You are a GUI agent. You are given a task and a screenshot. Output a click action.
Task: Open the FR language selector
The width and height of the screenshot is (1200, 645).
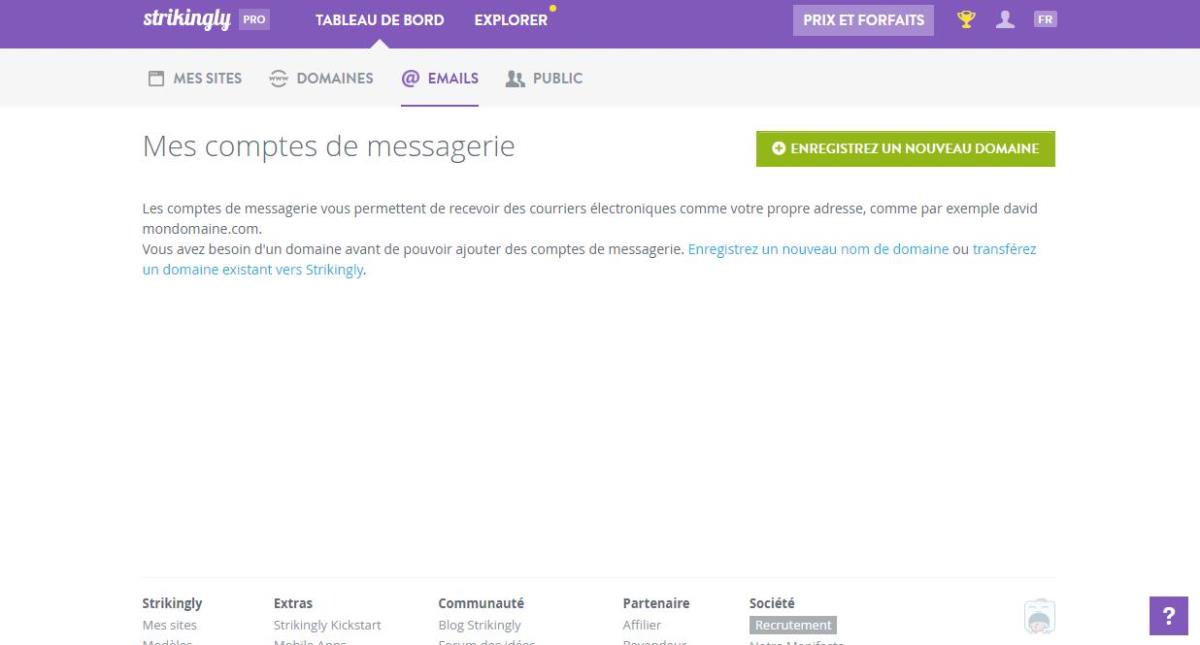1045,20
